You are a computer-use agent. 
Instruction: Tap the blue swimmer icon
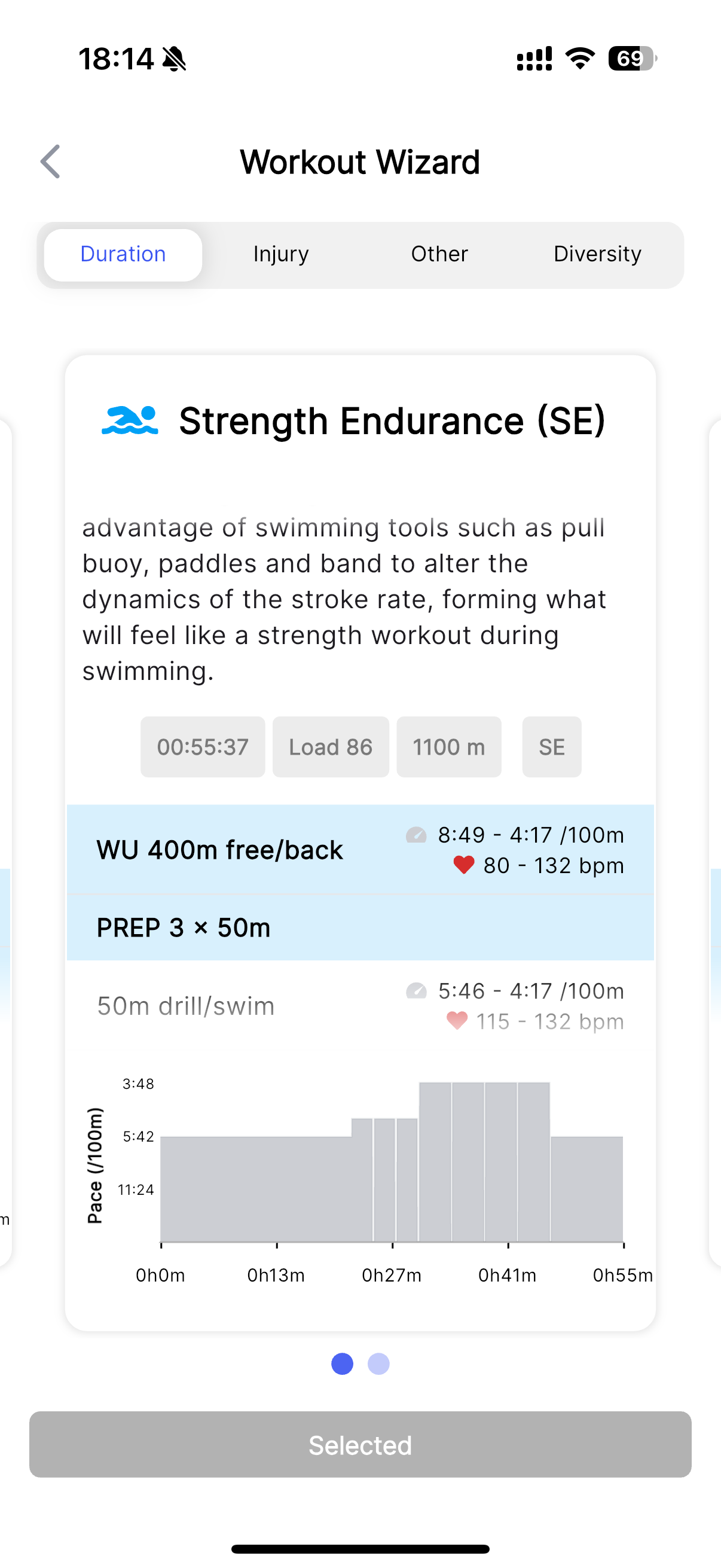130,420
